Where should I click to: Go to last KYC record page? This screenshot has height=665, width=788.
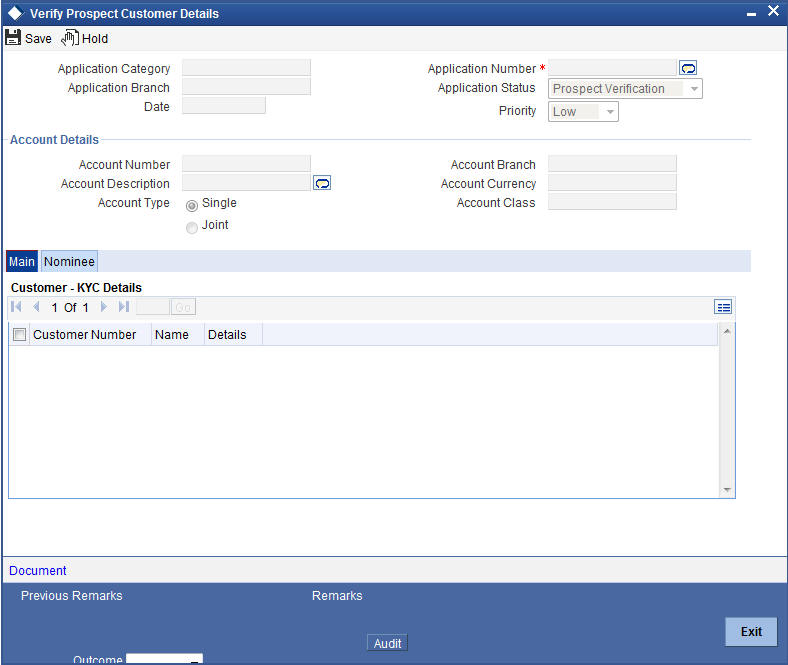coord(124,307)
